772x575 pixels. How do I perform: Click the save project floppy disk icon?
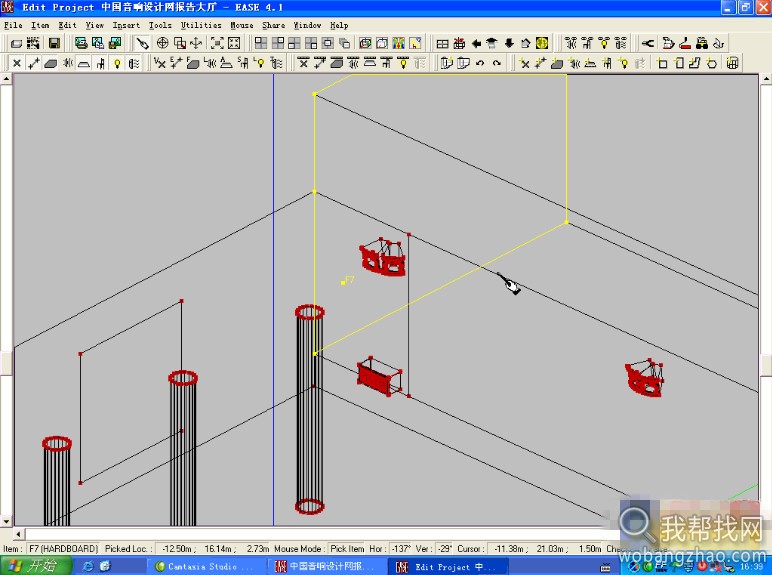coord(54,43)
